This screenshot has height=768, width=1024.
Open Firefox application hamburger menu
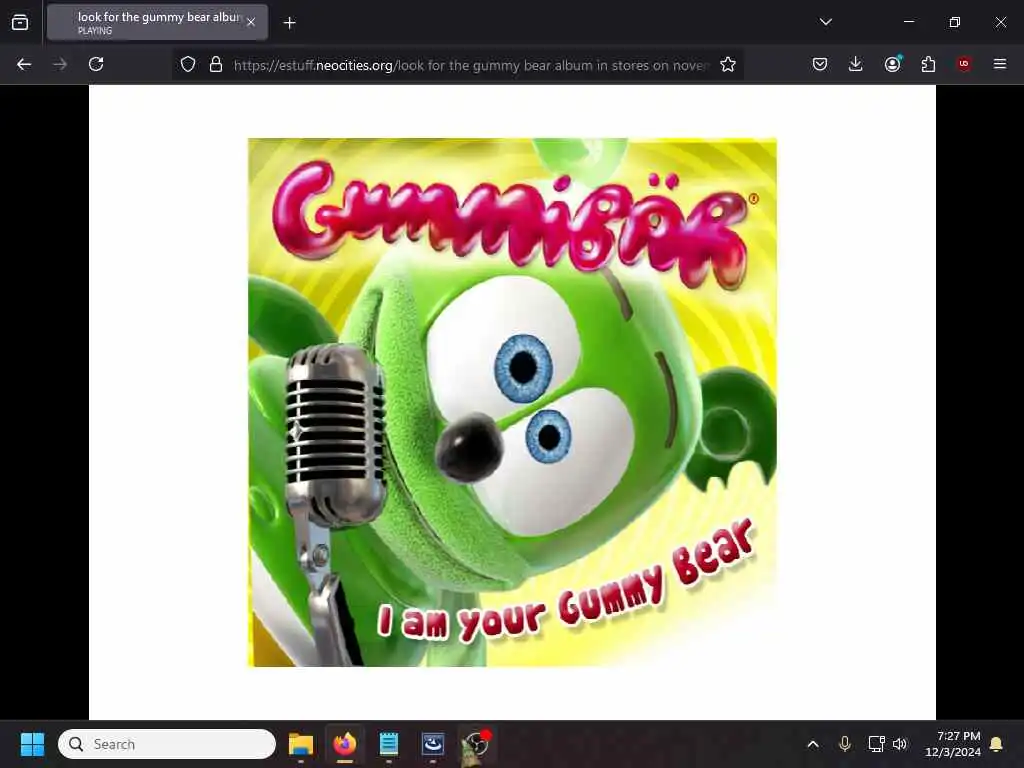click(x=999, y=64)
